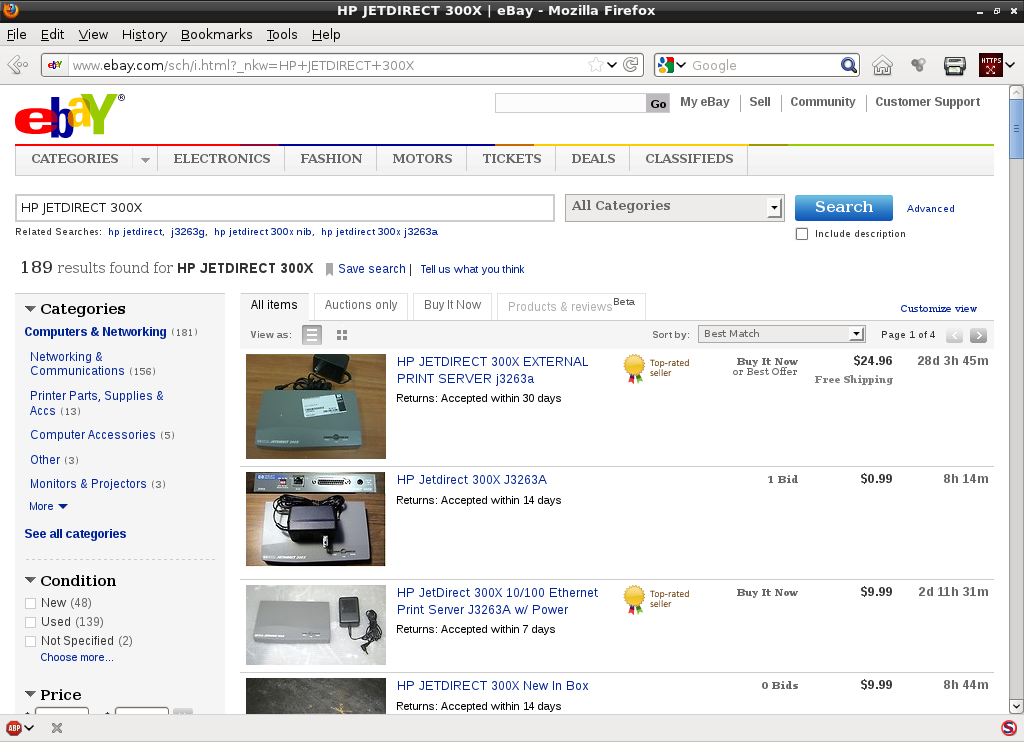1024x742 pixels.
Task: Open the search engine selector dropdown arrow
Action: point(681,65)
